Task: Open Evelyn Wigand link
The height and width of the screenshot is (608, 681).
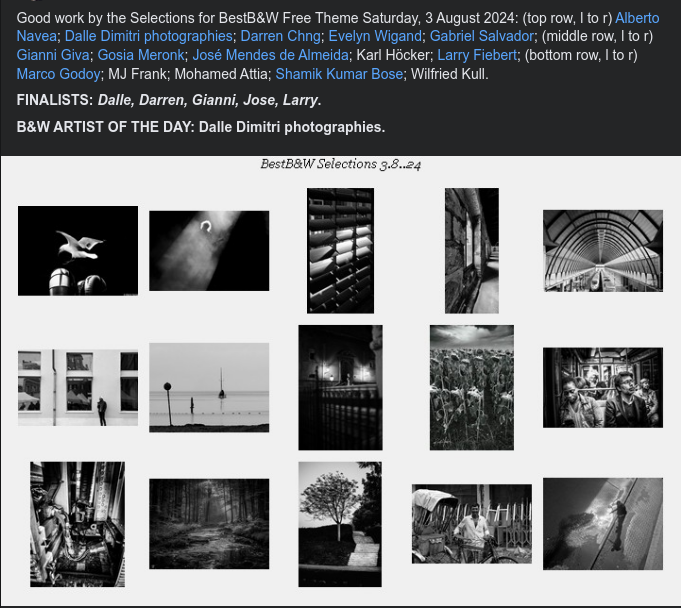Action: (375, 36)
